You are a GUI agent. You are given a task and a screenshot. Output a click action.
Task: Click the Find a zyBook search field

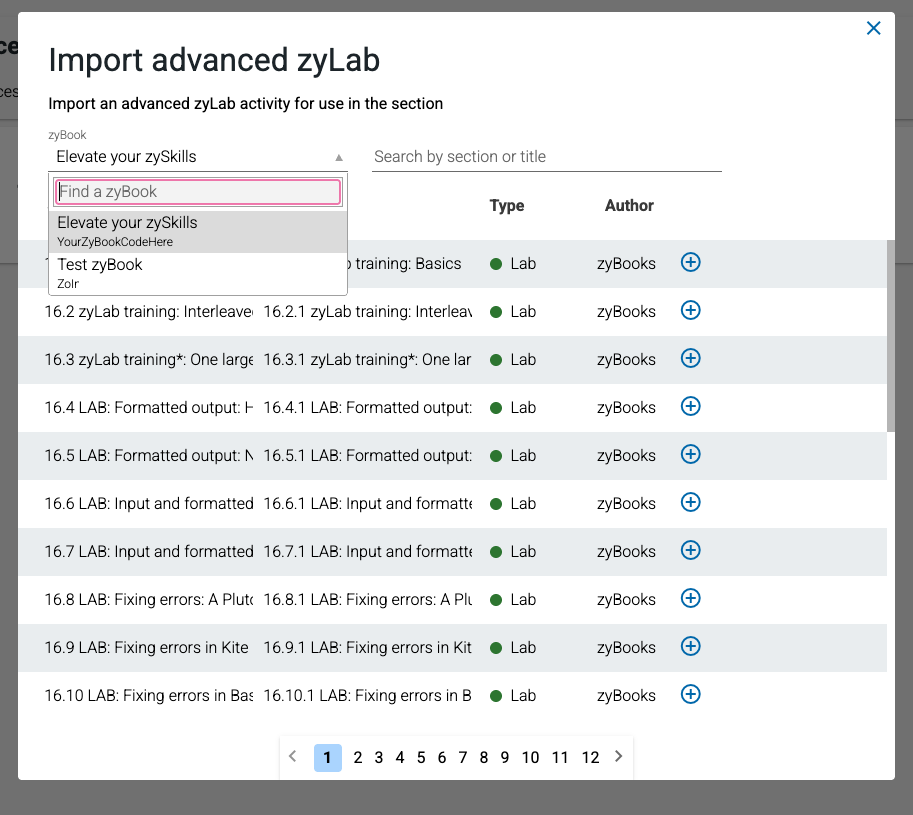[198, 192]
